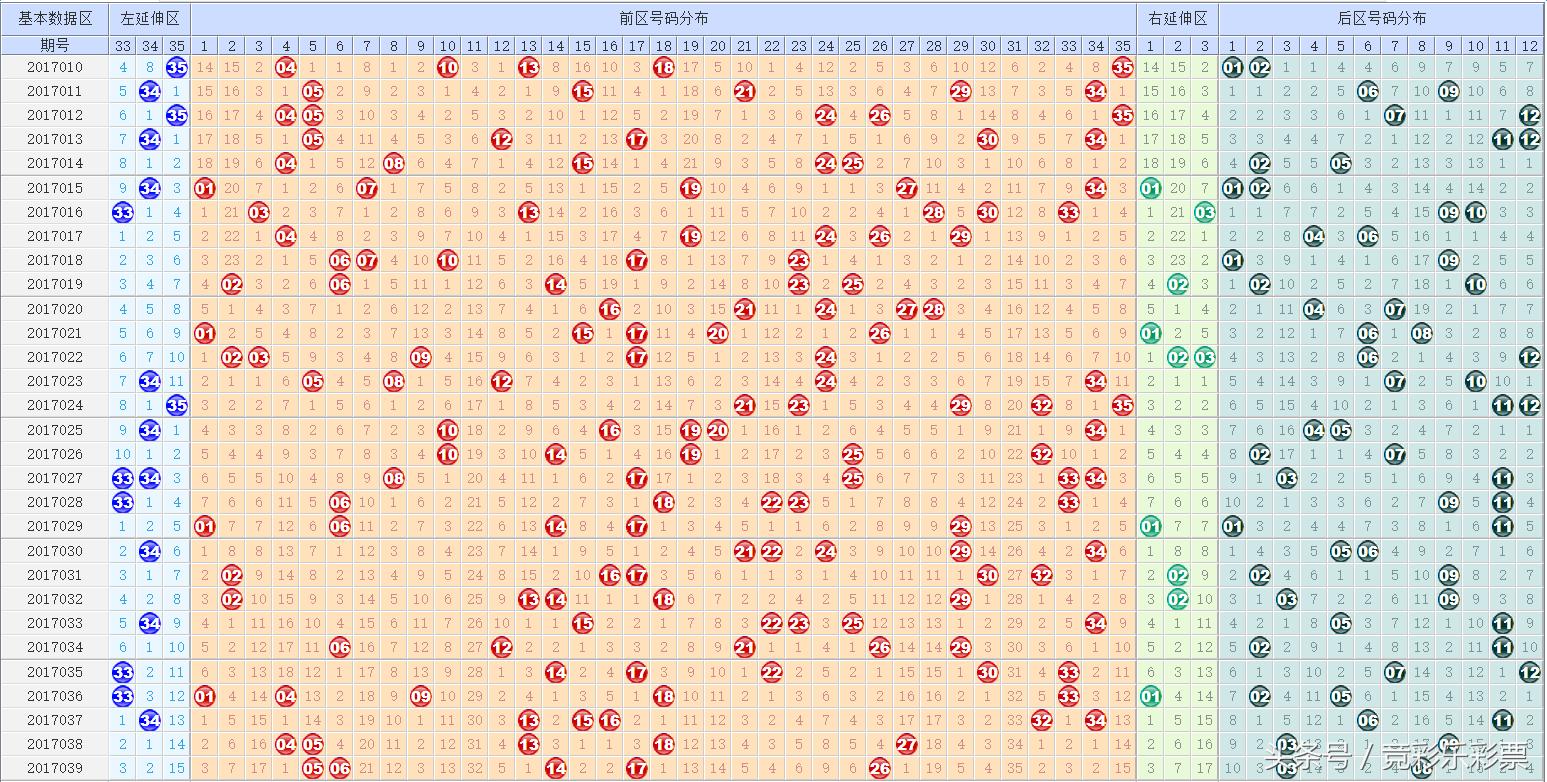Click red ball 27 in row 2017038
Screen dimensions: 1547x782
click(907, 744)
